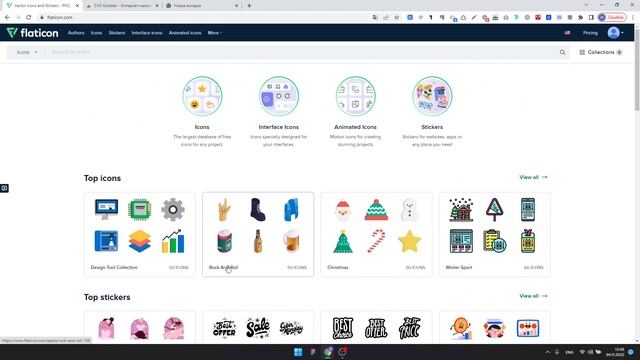Select the gray gear icon

tap(173, 209)
